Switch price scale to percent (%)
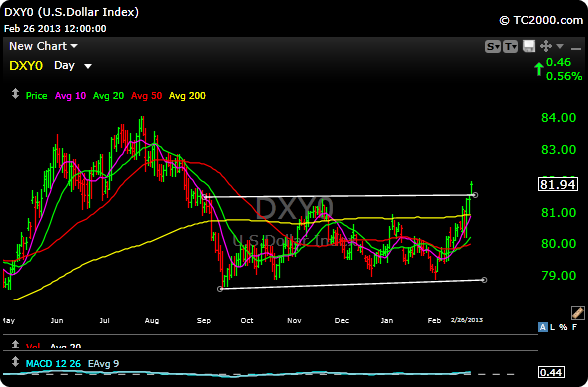 point(563,327)
